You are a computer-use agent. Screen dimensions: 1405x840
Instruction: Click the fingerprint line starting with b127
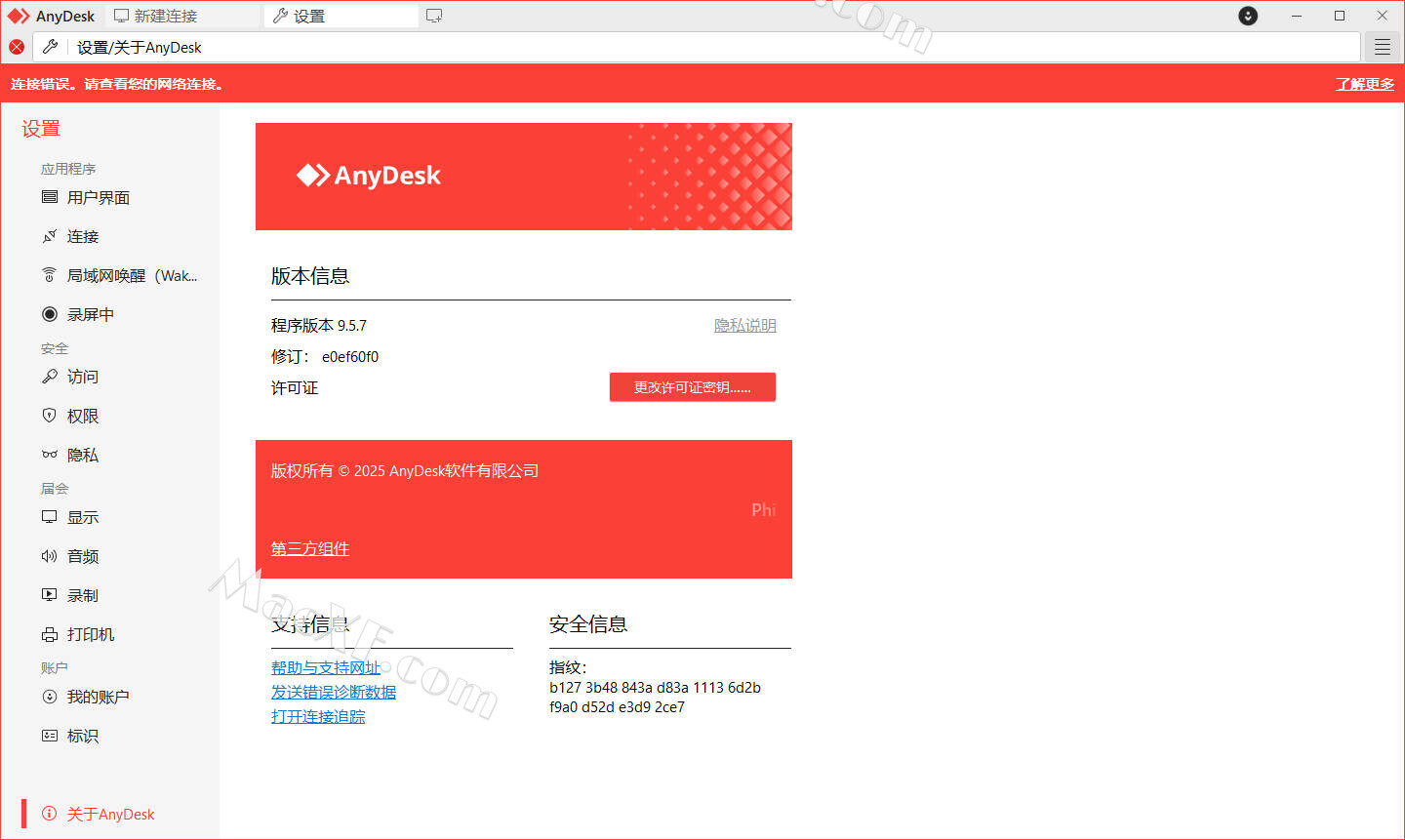tap(655, 688)
